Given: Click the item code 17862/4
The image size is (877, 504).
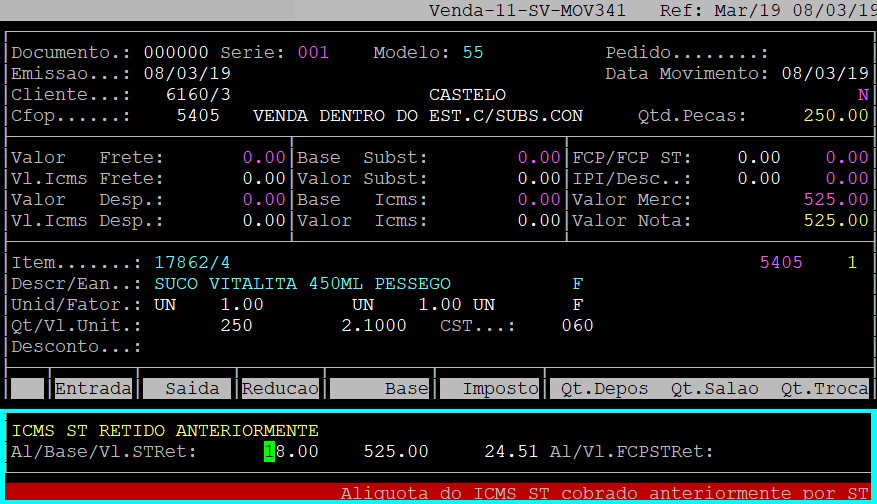Looking at the screenshot, I should tap(192, 262).
